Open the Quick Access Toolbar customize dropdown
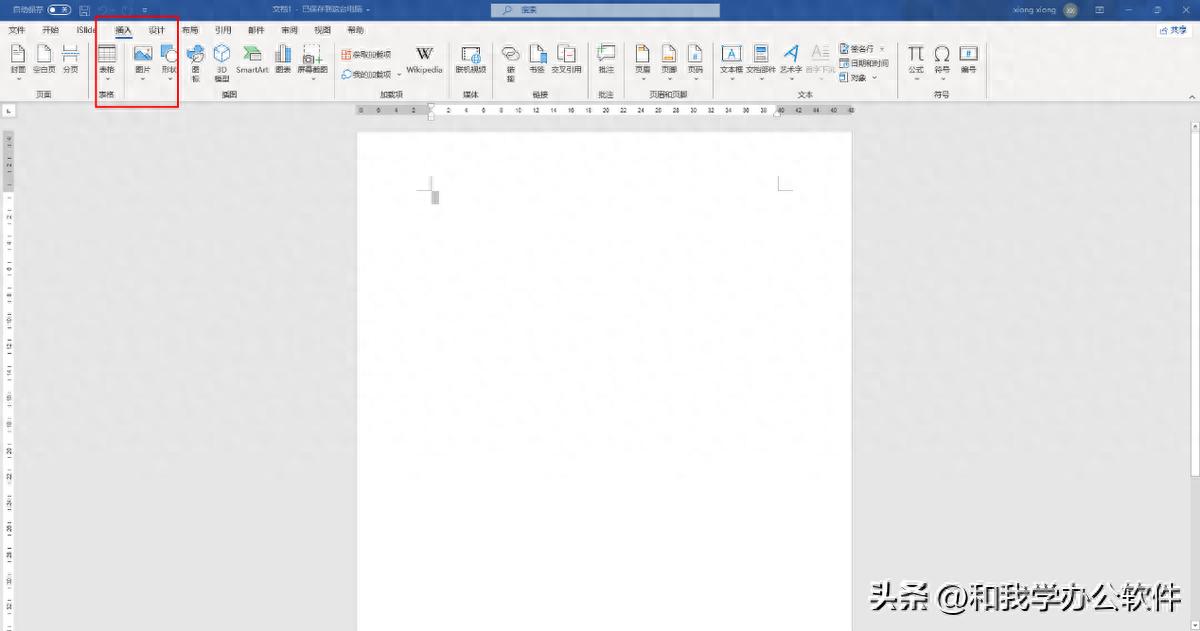This screenshot has height=631, width=1200. coord(145,9)
